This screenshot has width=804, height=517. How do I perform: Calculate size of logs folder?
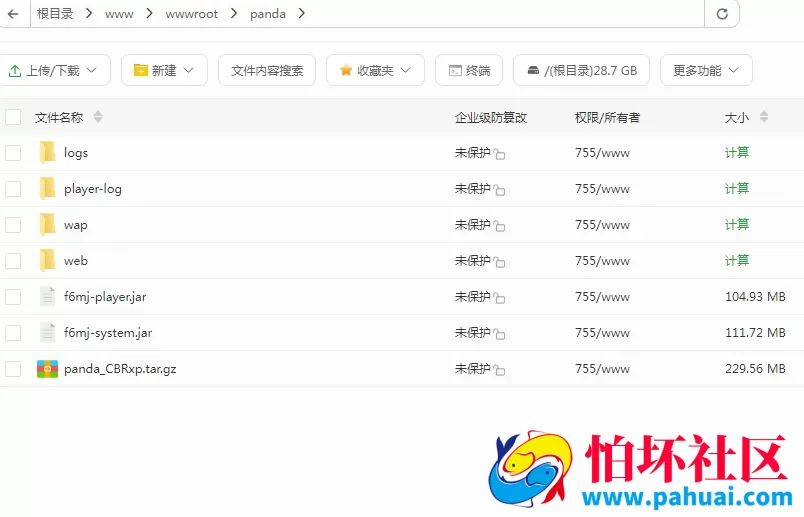click(737, 152)
